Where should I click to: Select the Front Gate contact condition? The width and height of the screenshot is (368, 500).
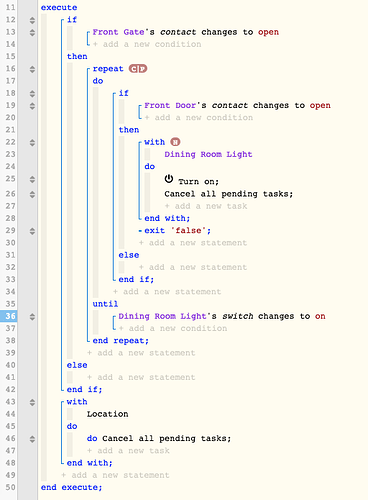(186, 32)
